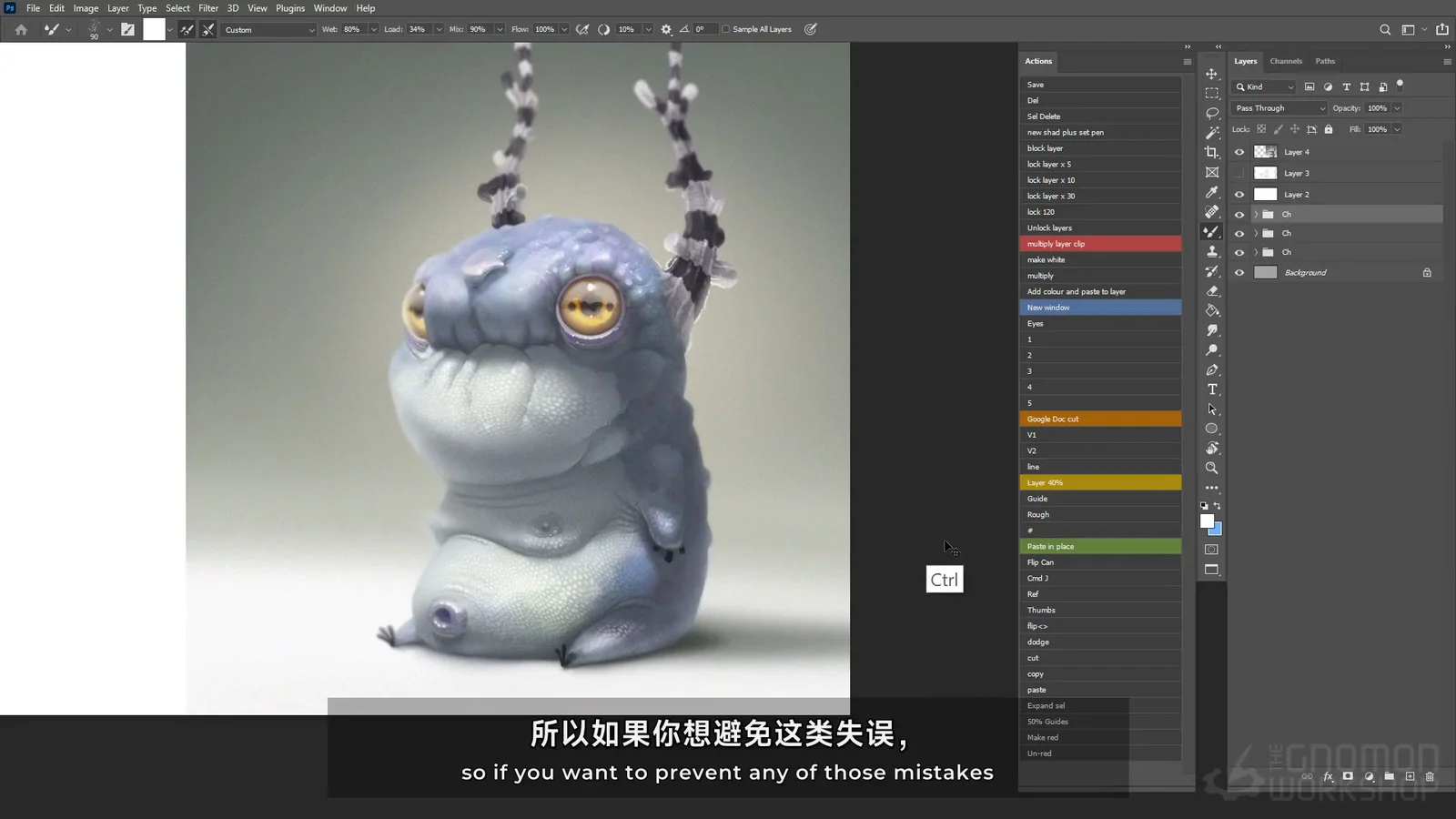1456x819 pixels.
Task: Hide the selected Ch group
Action: click(x=1239, y=215)
